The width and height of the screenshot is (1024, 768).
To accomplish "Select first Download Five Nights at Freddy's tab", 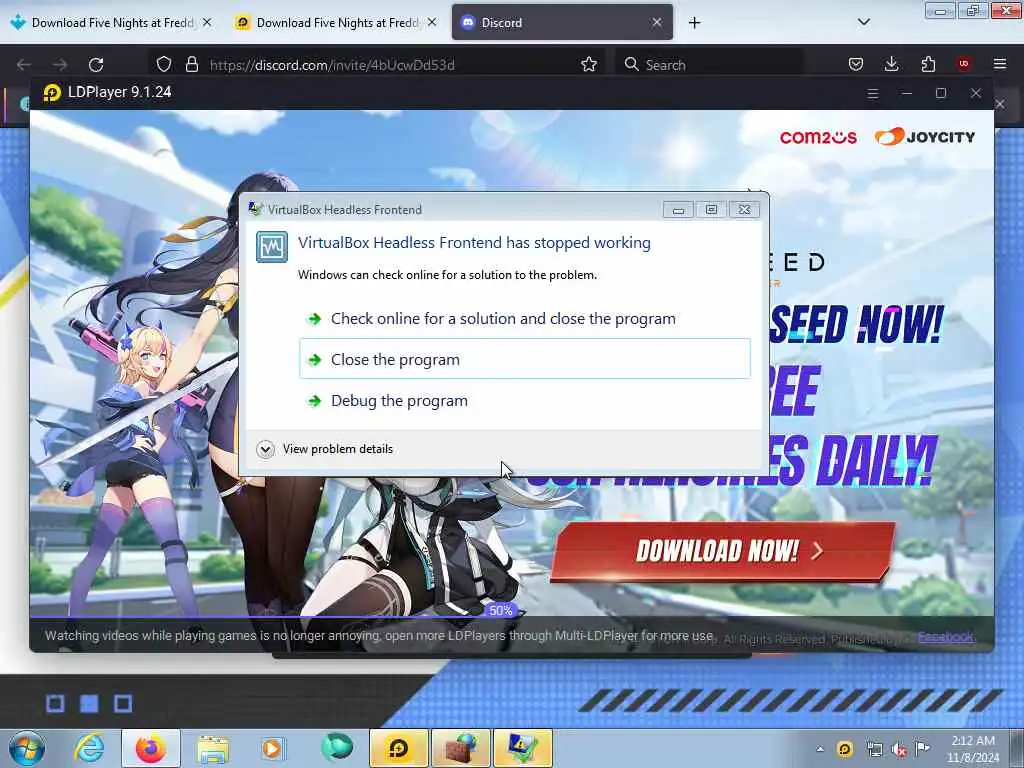I will pyautogui.click(x=111, y=22).
